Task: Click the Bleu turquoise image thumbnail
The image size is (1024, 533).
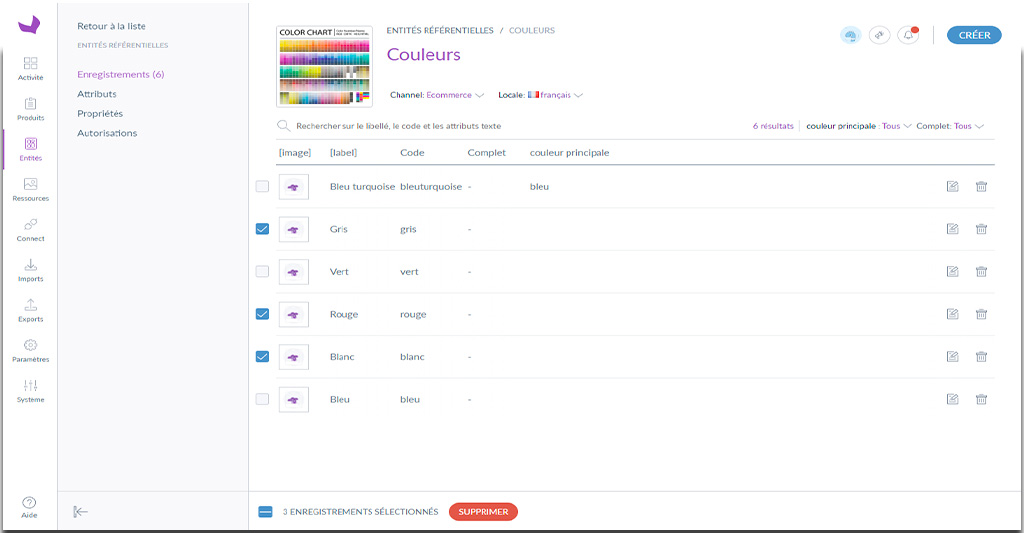Action: (x=294, y=187)
